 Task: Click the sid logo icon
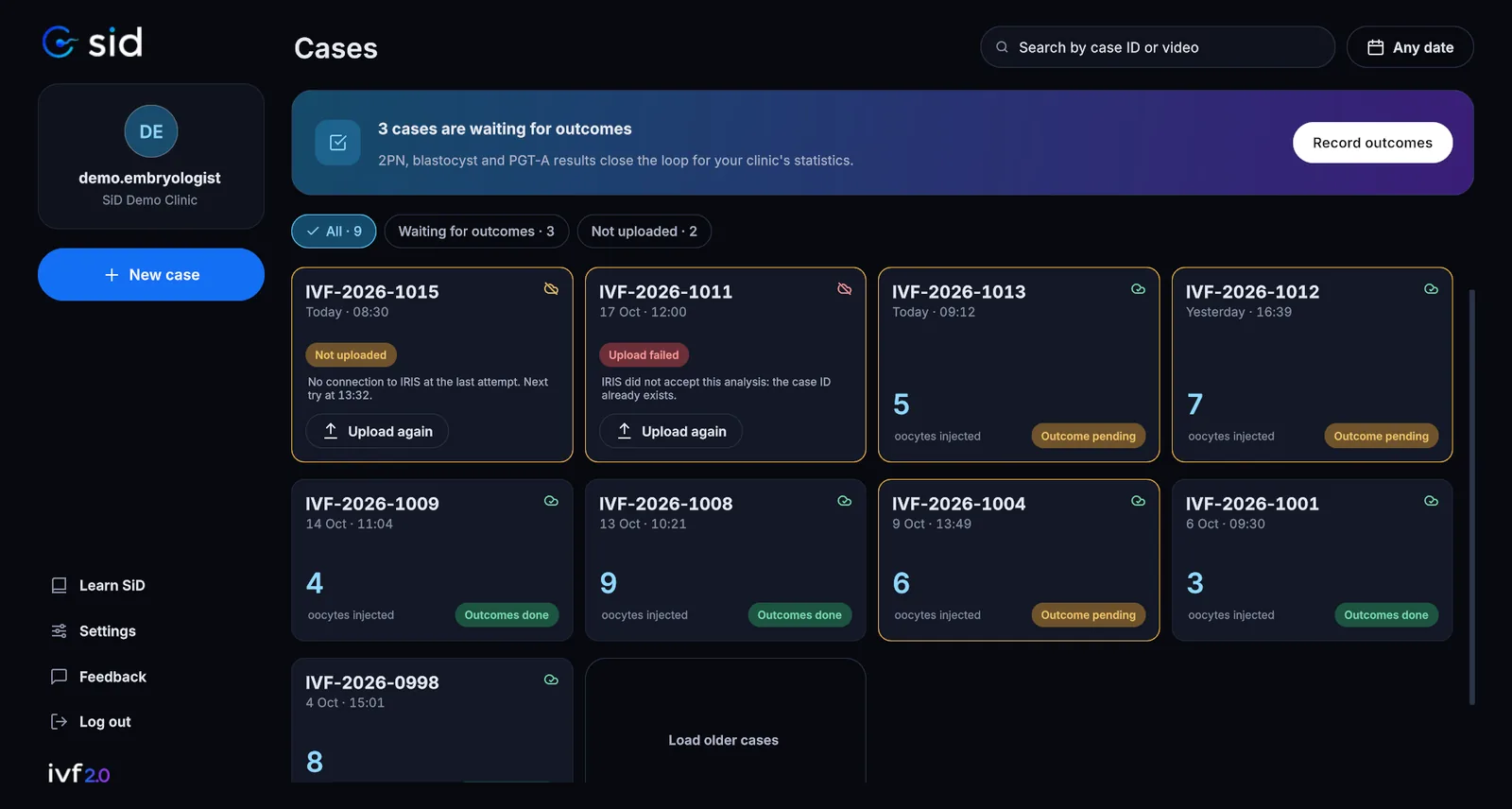(60, 42)
